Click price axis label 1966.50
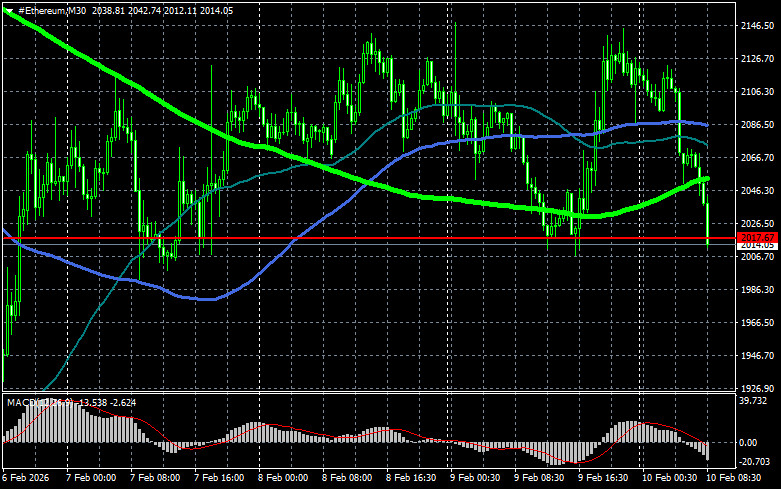This screenshot has width=781, height=489. pyautogui.click(x=758, y=323)
